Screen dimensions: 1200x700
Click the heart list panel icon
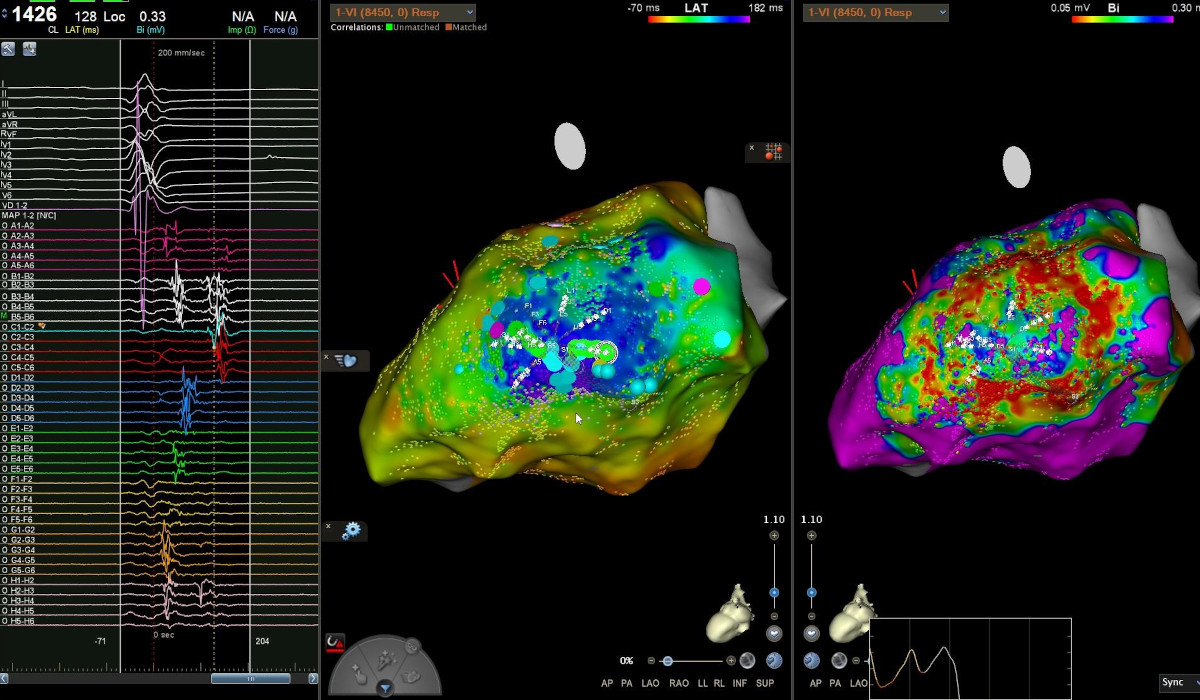point(348,360)
